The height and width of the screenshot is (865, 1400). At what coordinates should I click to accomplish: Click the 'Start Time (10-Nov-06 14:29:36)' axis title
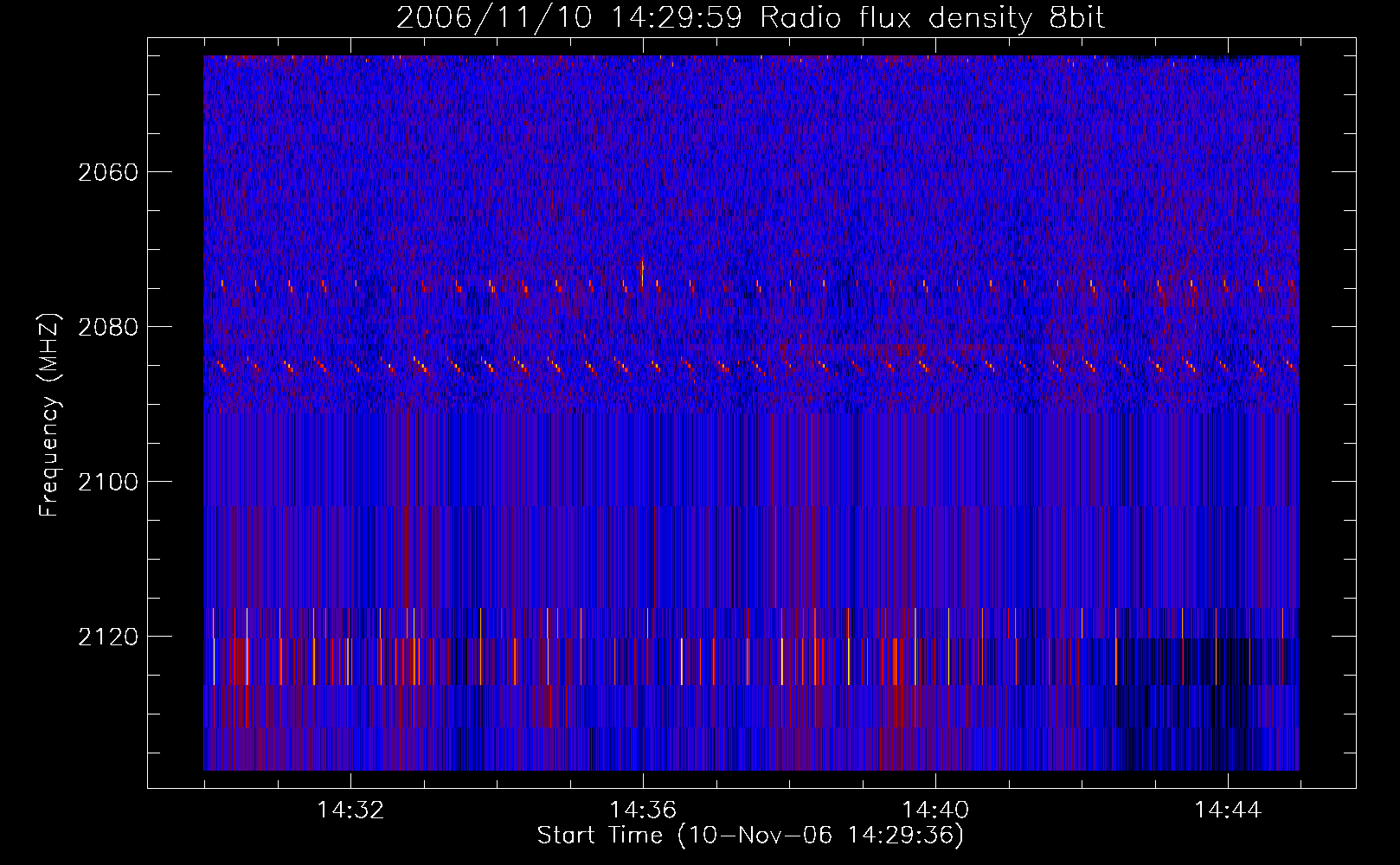(750, 836)
